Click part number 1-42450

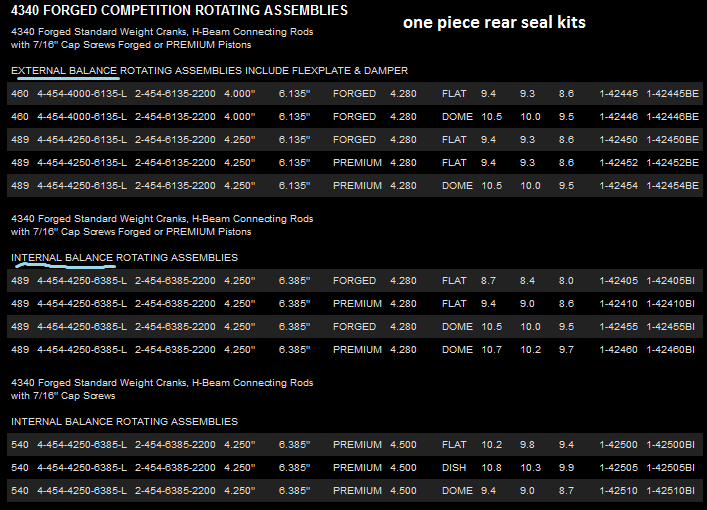pyautogui.click(x=618, y=140)
